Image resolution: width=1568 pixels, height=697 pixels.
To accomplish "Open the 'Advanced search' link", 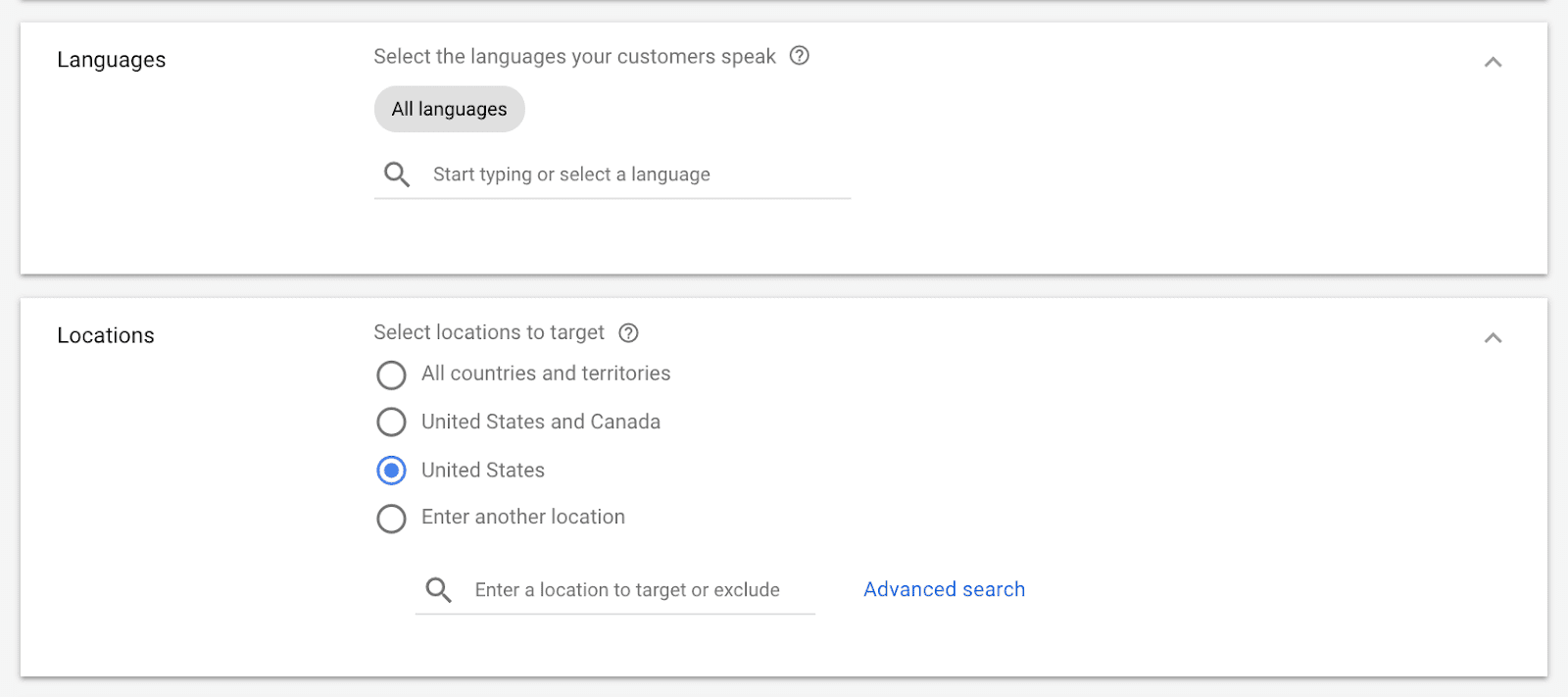I will pyautogui.click(x=944, y=589).
